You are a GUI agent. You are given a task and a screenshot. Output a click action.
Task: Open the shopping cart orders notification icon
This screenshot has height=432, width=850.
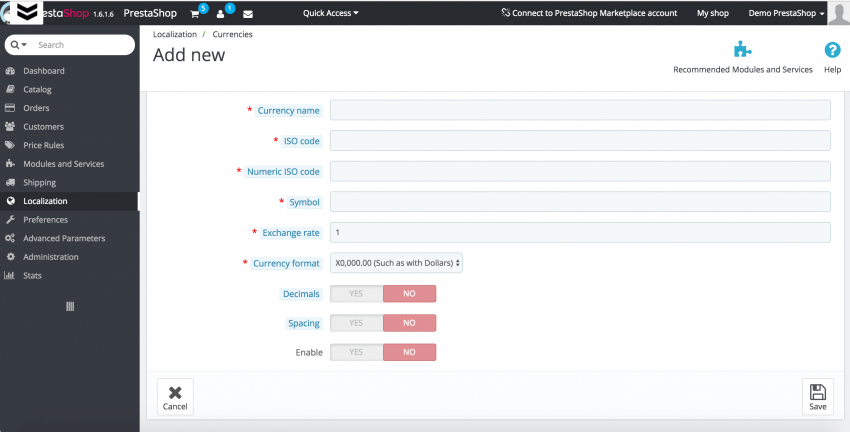click(x=195, y=14)
